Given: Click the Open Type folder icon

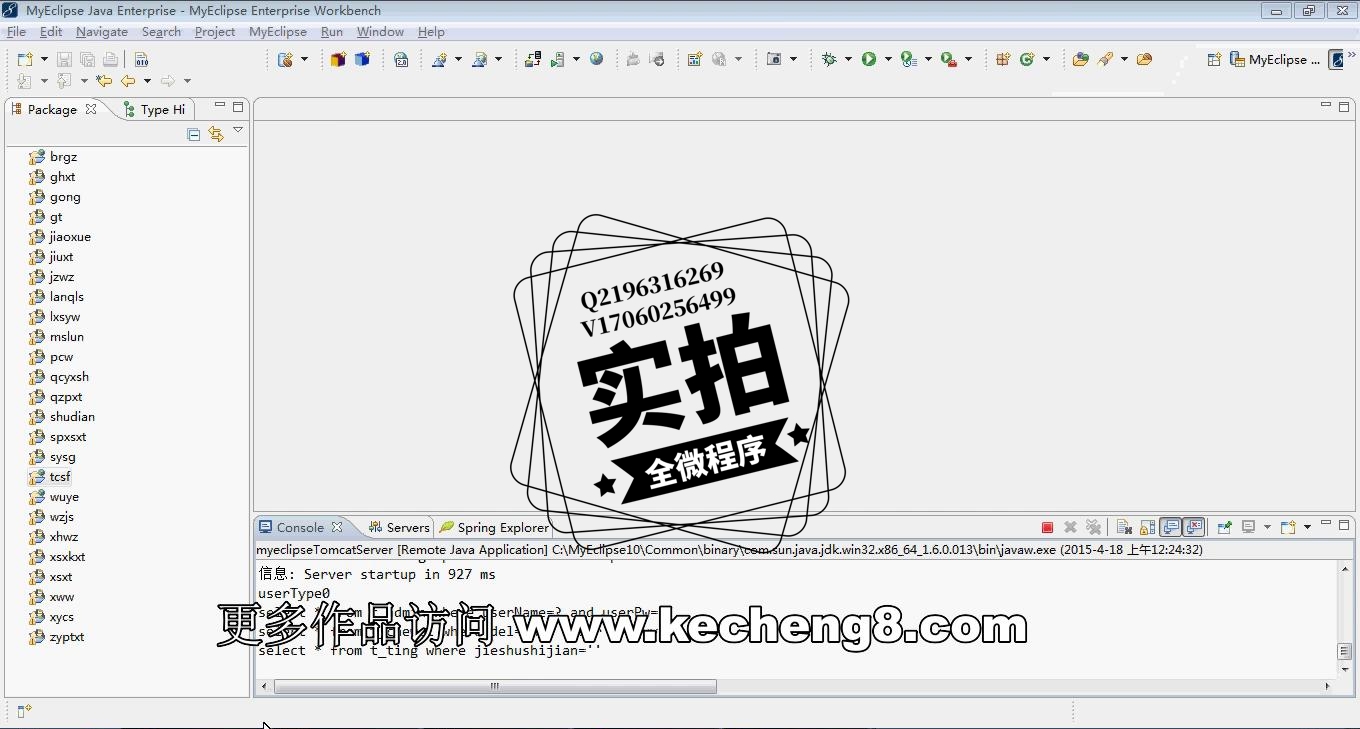Looking at the screenshot, I should coord(1080,60).
